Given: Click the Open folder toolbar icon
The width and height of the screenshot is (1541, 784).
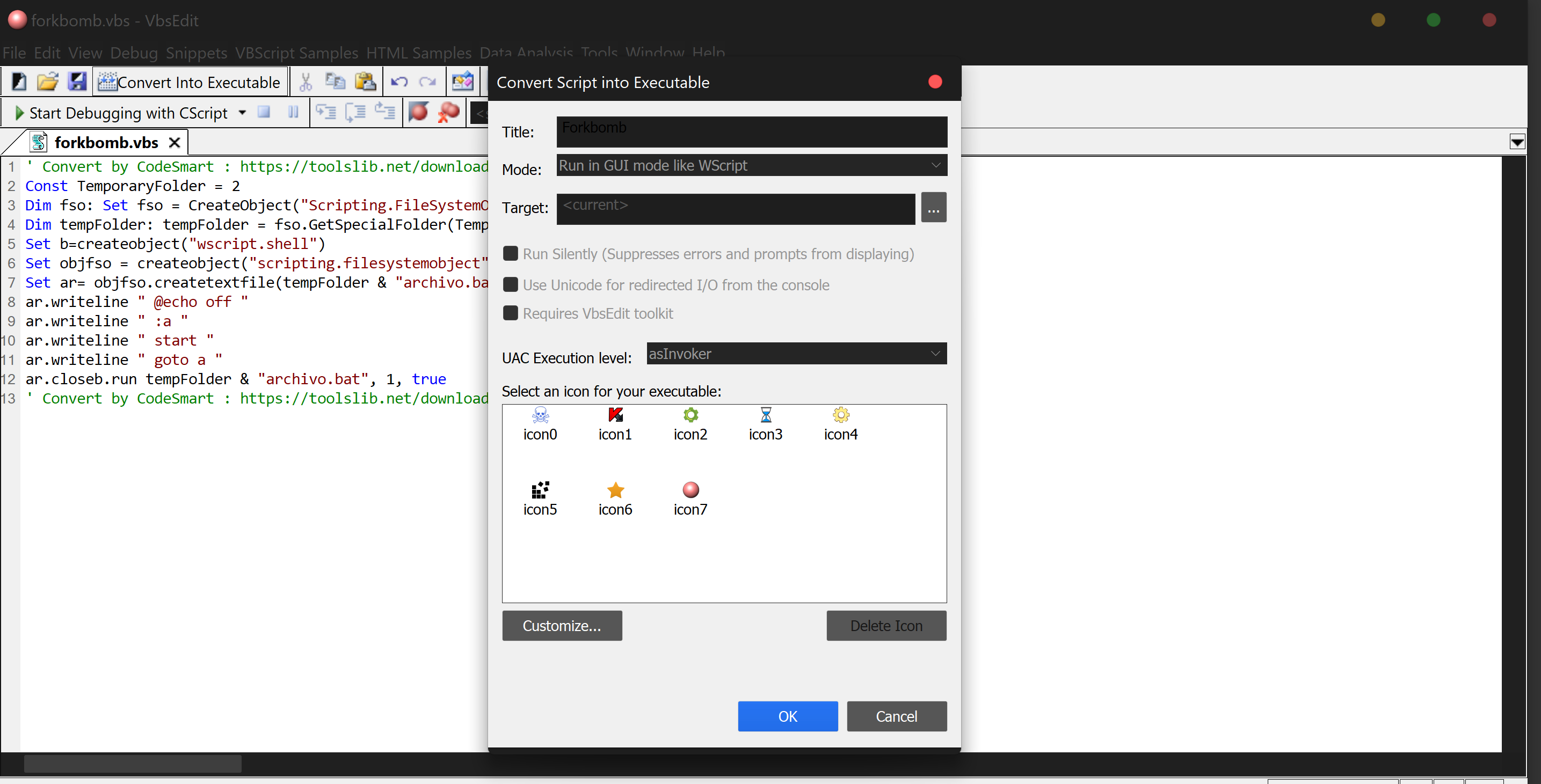Looking at the screenshot, I should coord(48,82).
